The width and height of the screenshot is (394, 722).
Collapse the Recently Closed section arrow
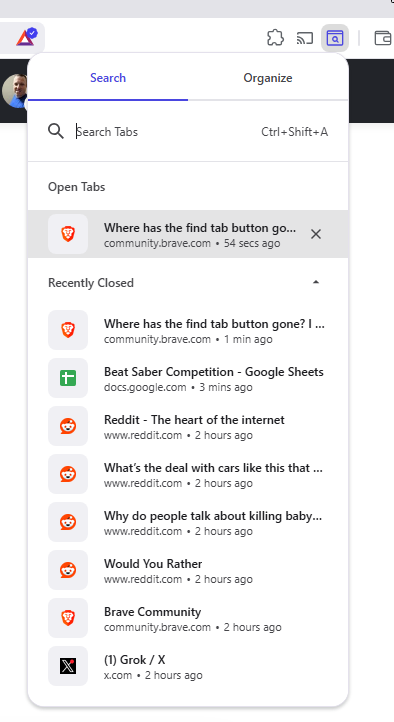click(x=316, y=282)
